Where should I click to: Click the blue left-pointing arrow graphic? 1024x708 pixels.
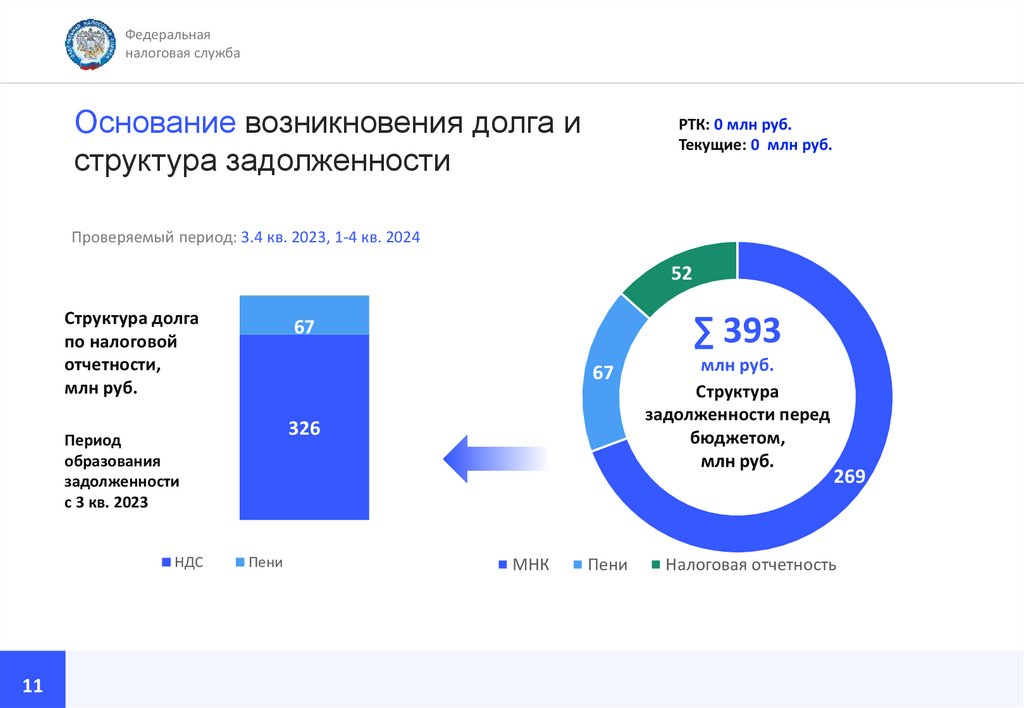496,459
